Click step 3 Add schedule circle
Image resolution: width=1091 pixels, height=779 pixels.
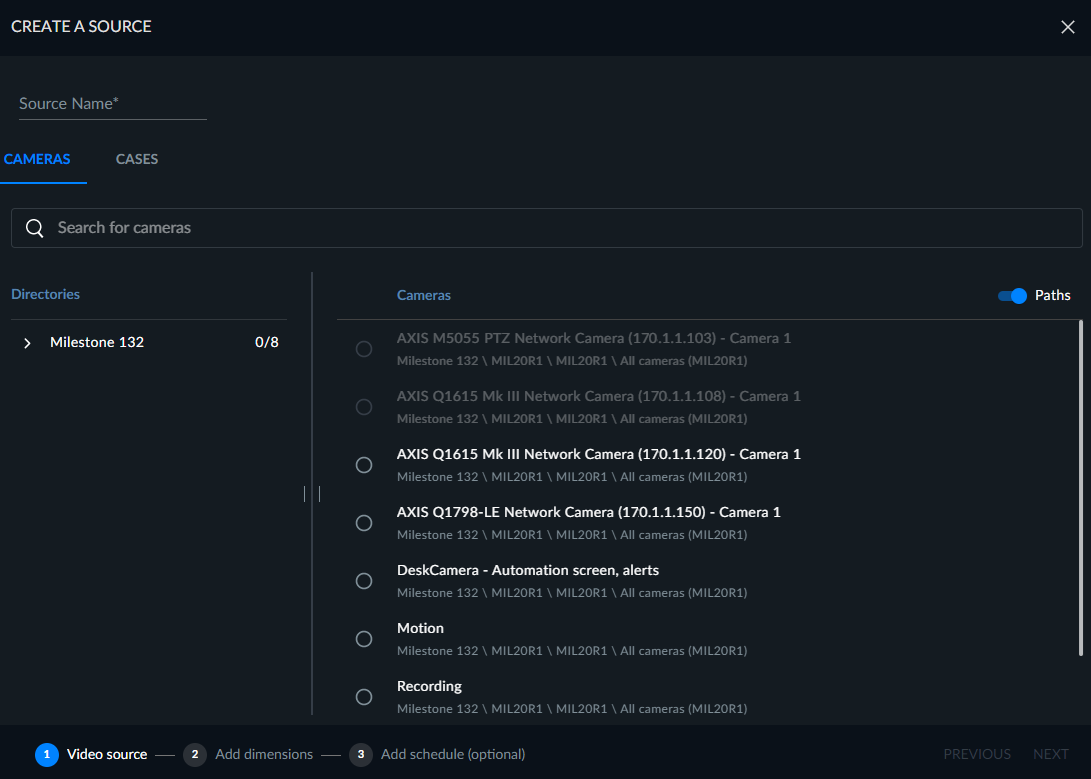point(360,755)
